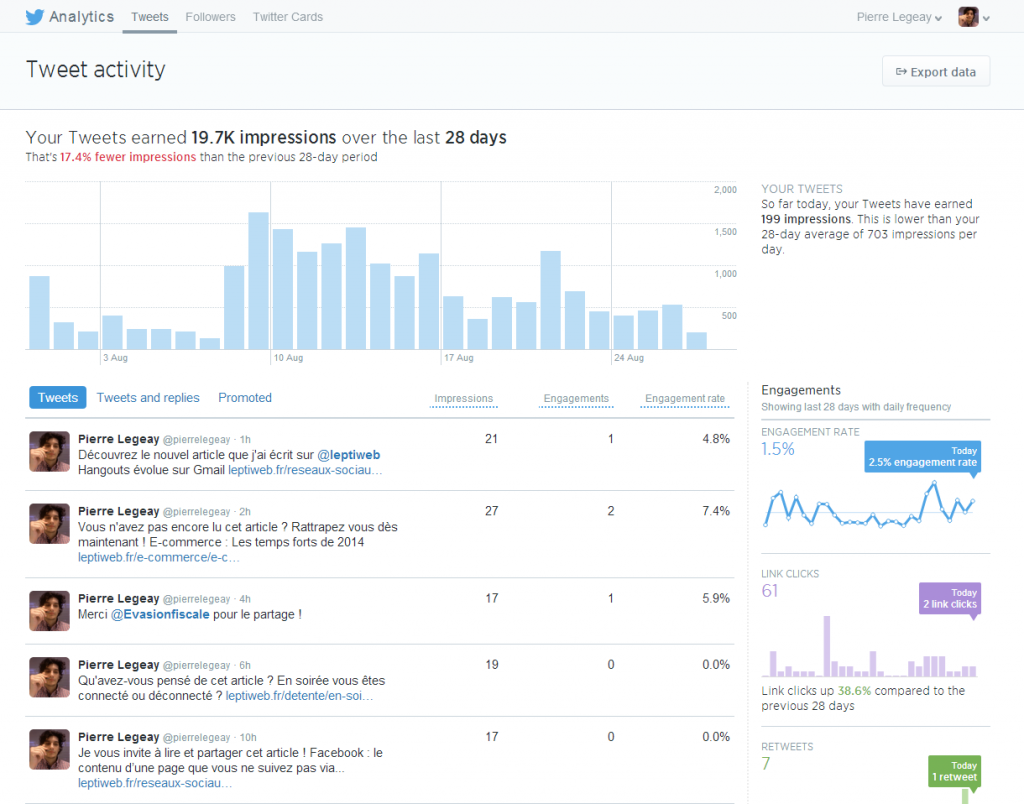
Task: Click the tallest purple link clicks bar
Action: pyautogui.click(x=827, y=646)
